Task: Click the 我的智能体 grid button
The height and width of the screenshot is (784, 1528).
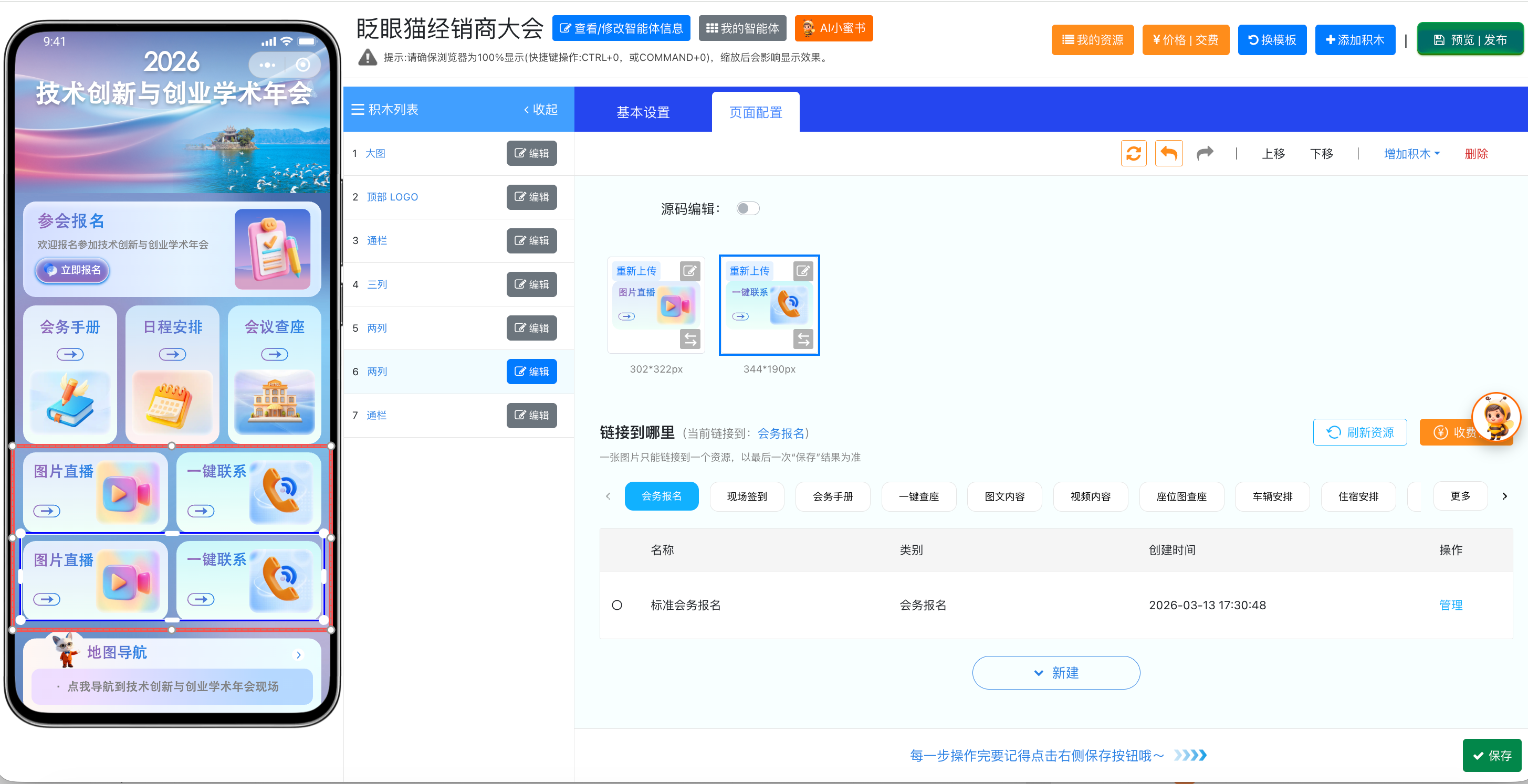Action: click(x=742, y=28)
